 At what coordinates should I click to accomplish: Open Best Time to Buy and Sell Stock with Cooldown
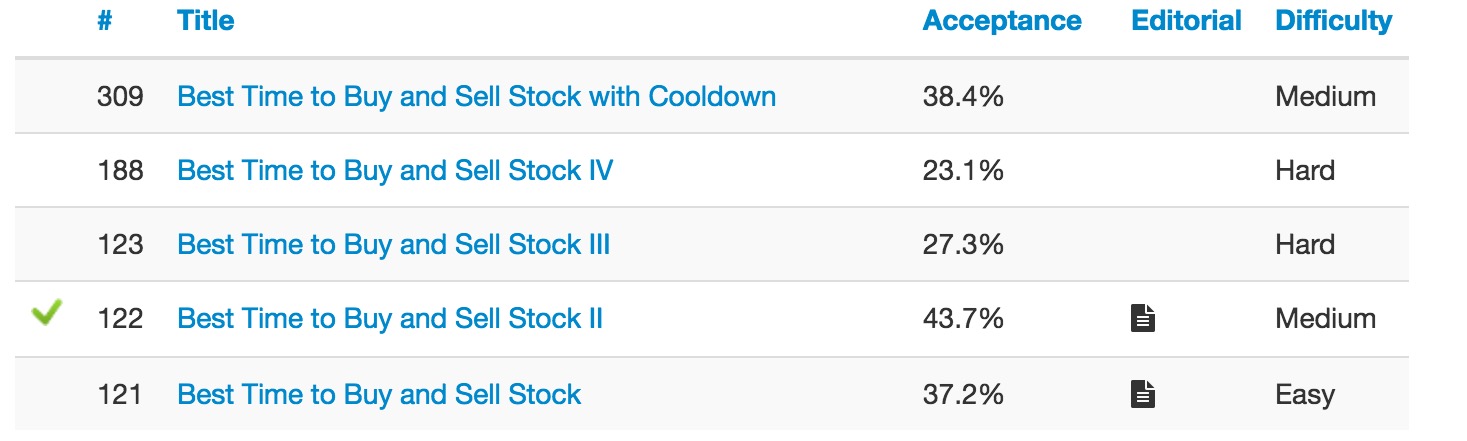[476, 97]
